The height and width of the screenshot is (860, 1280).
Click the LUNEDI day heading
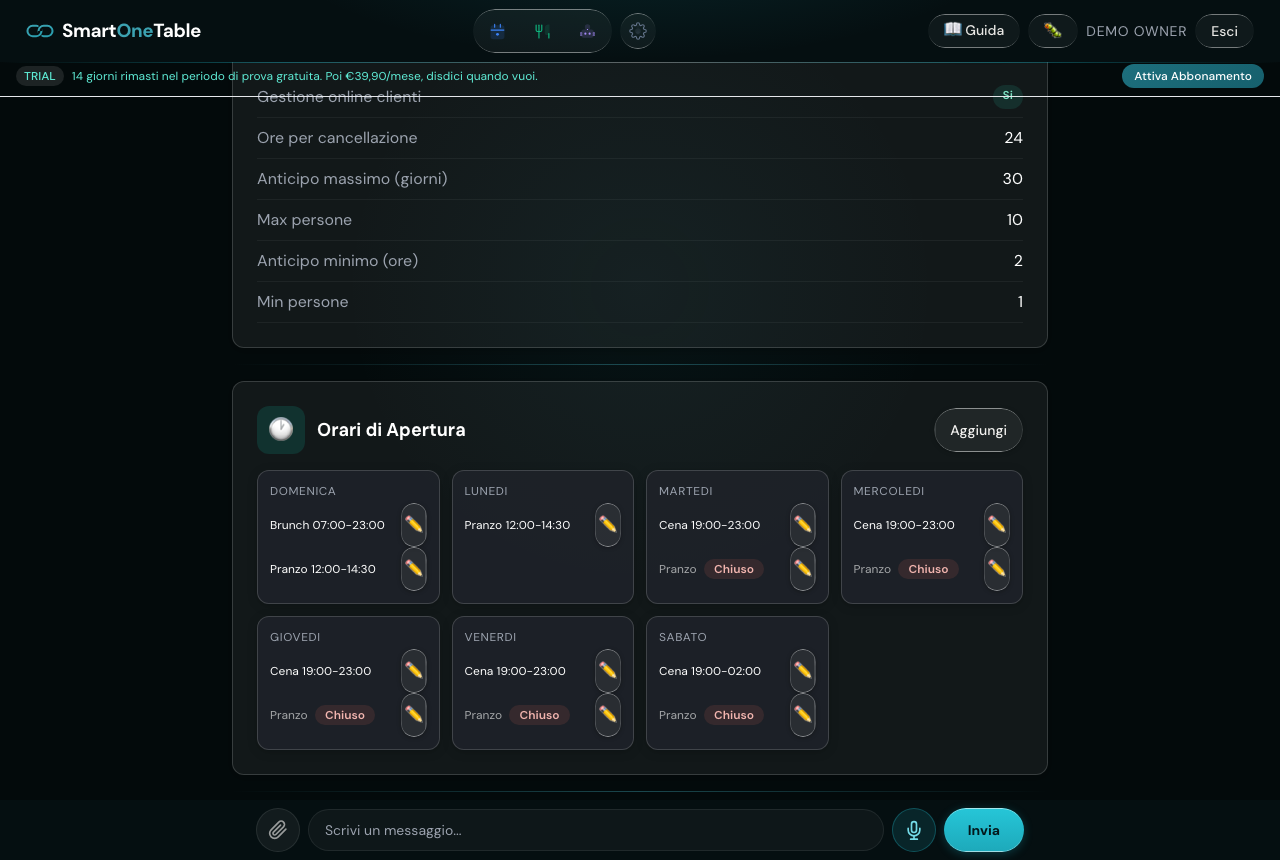[486, 491]
